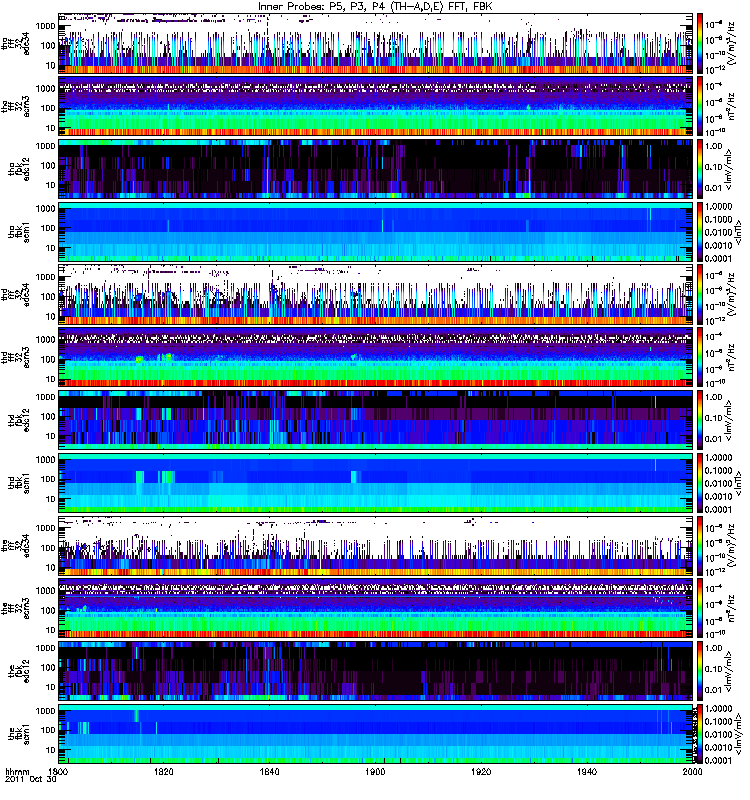Click the thd fbk scm1 spectrogram panel
The height and width of the screenshot is (800, 750).
(x=376, y=483)
